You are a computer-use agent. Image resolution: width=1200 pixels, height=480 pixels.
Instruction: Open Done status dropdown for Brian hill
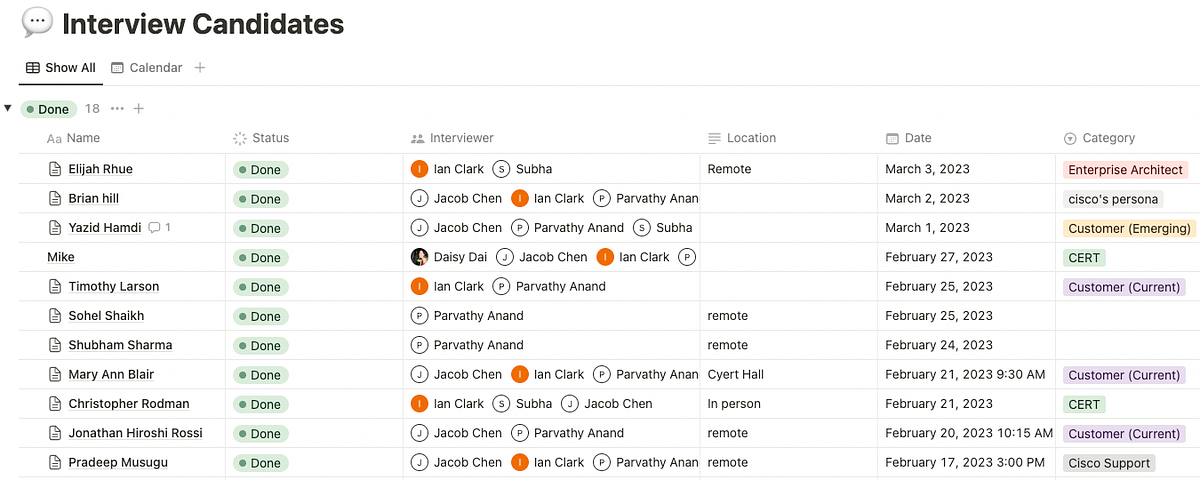[x=260, y=199]
